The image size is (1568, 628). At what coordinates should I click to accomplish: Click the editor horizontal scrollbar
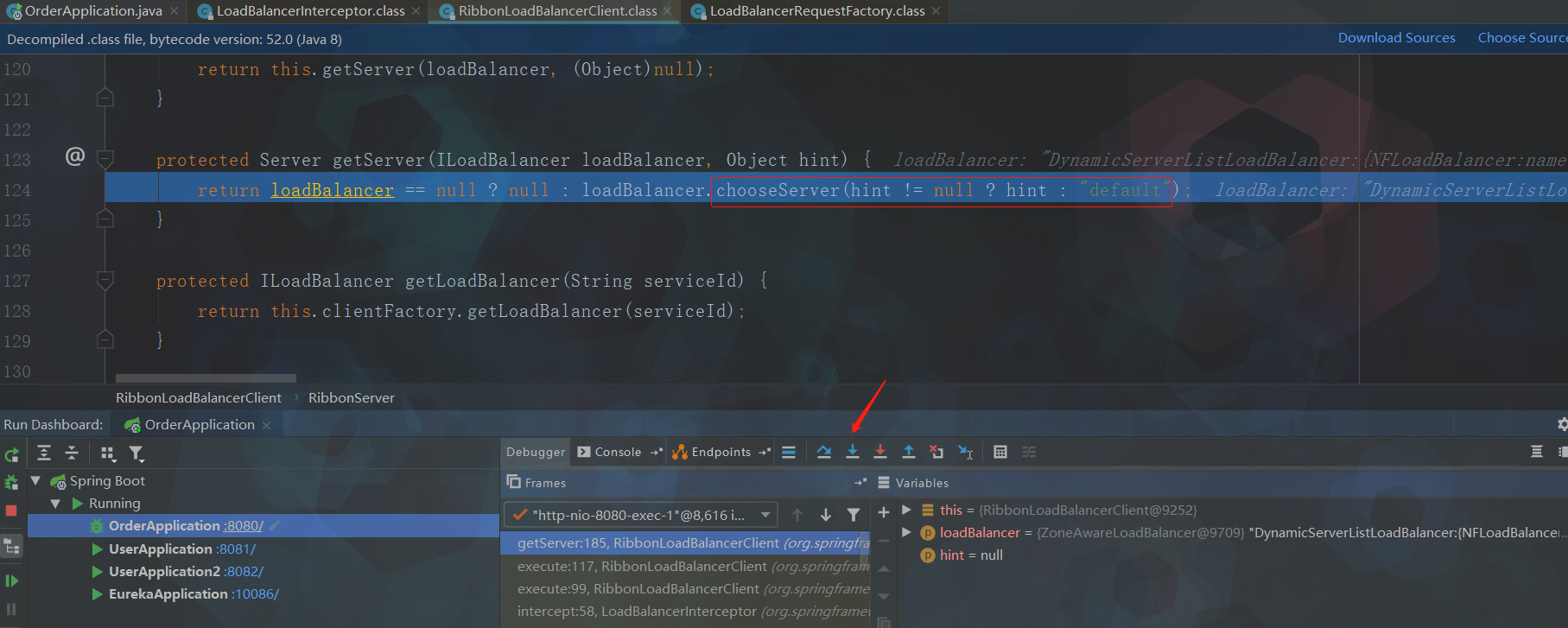point(206,378)
